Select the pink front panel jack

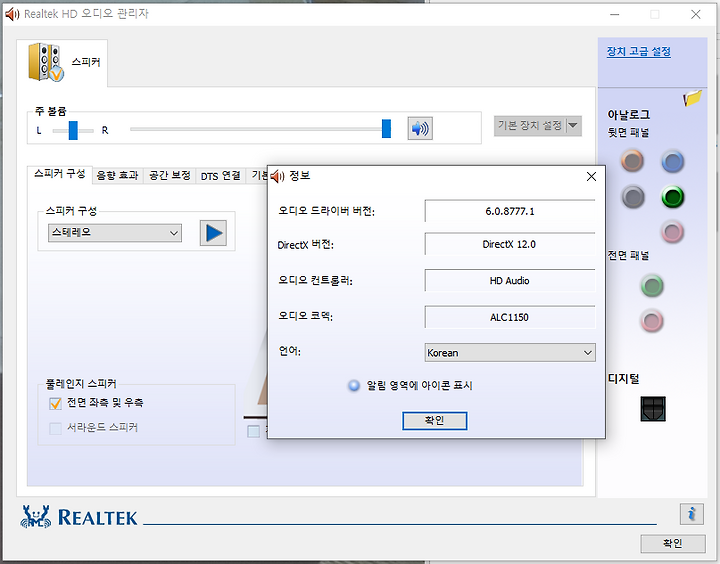tap(652, 321)
